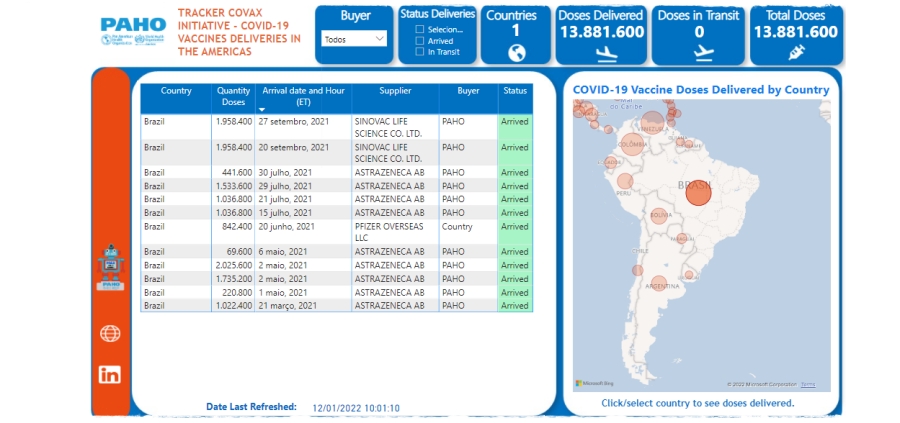Open the Terms link on the map
Viewport: 900px width, 423px height.
click(808, 384)
